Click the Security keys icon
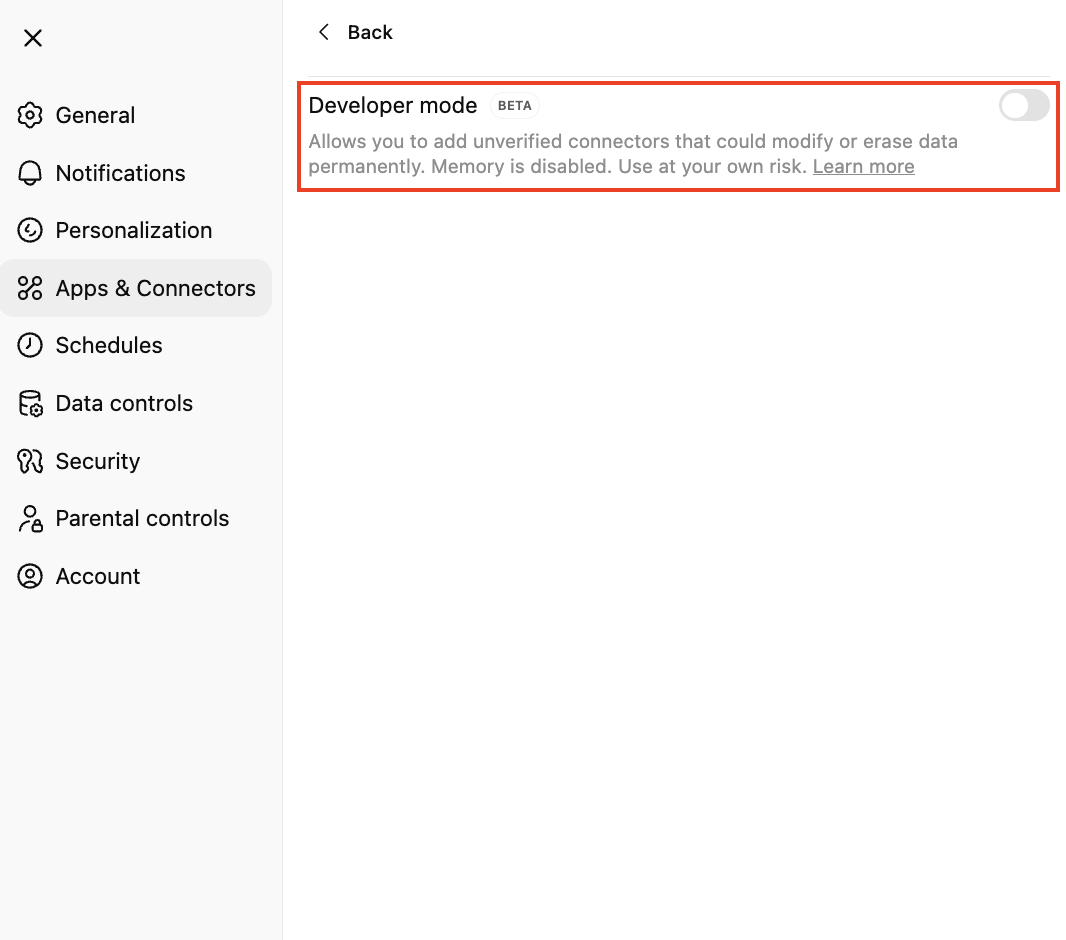1066x940 pixels. coord(30,461)
